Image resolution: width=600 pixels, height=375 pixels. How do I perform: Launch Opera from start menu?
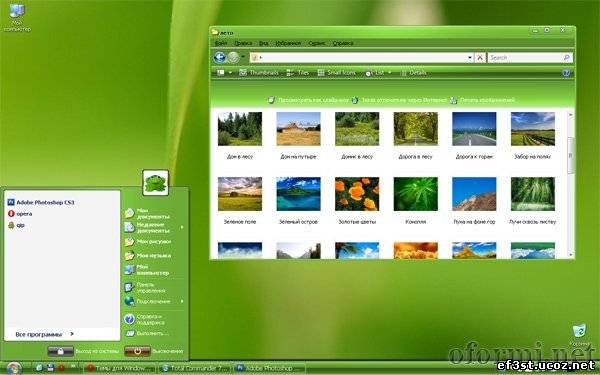click(x=20, y=214)
